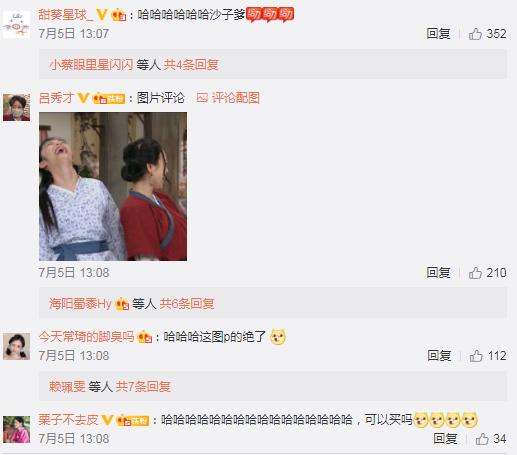Click thumbs-up icon beside 210 likes
Image resolution: width=517 pixels, height=455 pixels.
coord(475,273)
